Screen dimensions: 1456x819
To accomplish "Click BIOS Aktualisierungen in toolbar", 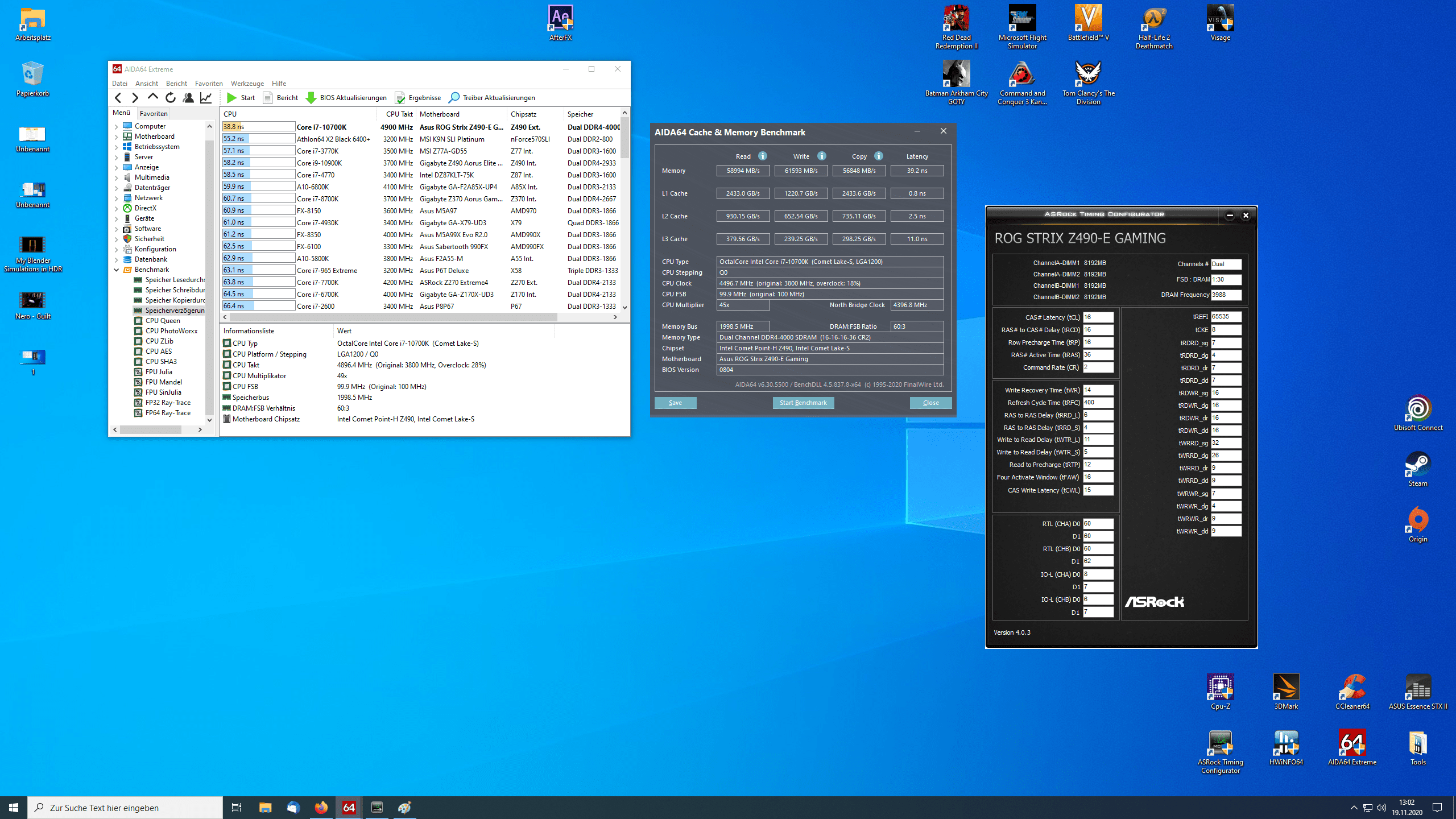I will pos(346,98).
